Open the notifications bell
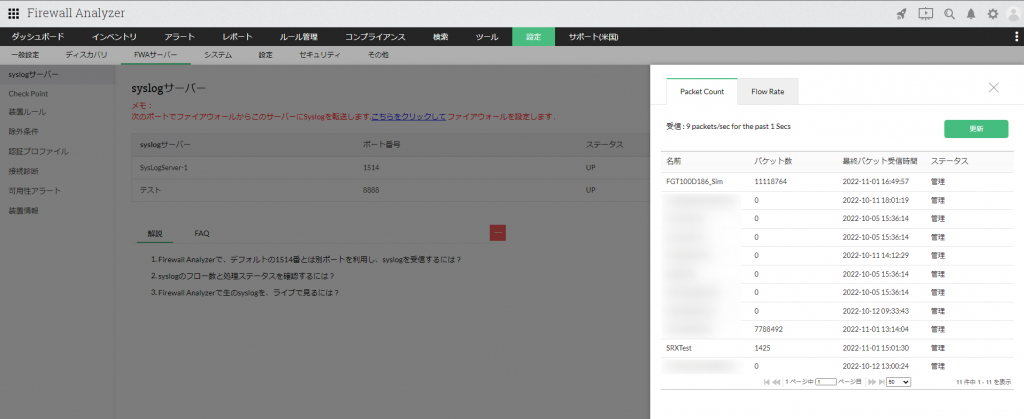Image resolution: width=1024 pixels, height=419 pixels. coord(971,13)
